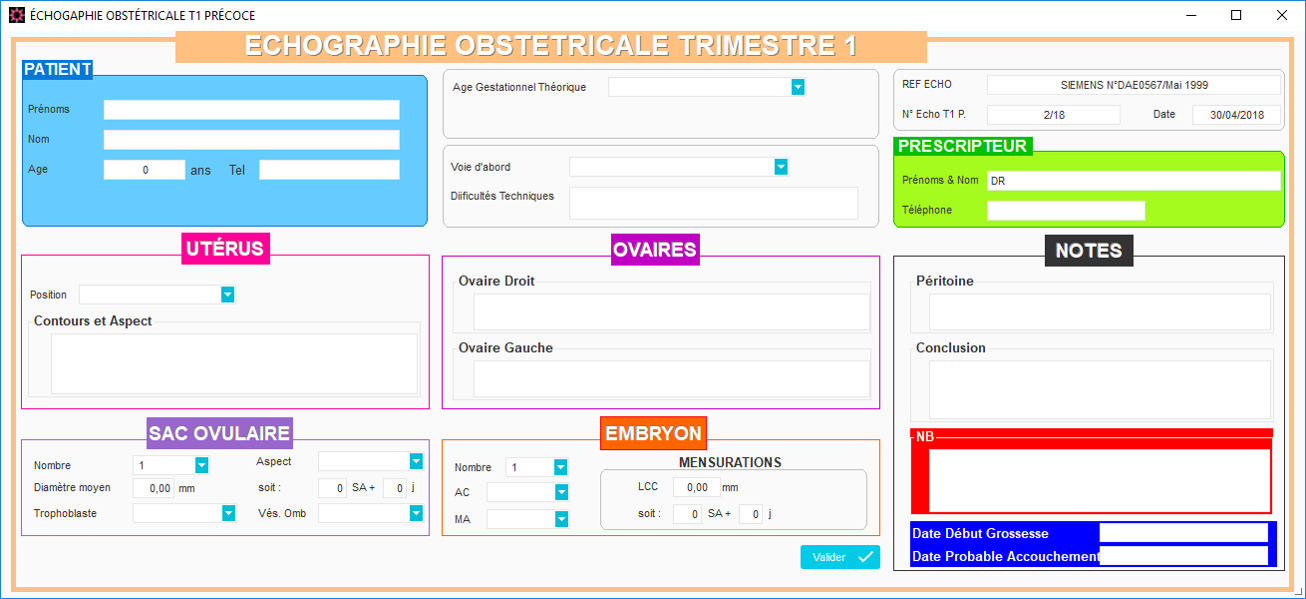Open the Age Gestationnel Théorique dropdown
This screenshot has height=599, width=1306.
point(797,87)
